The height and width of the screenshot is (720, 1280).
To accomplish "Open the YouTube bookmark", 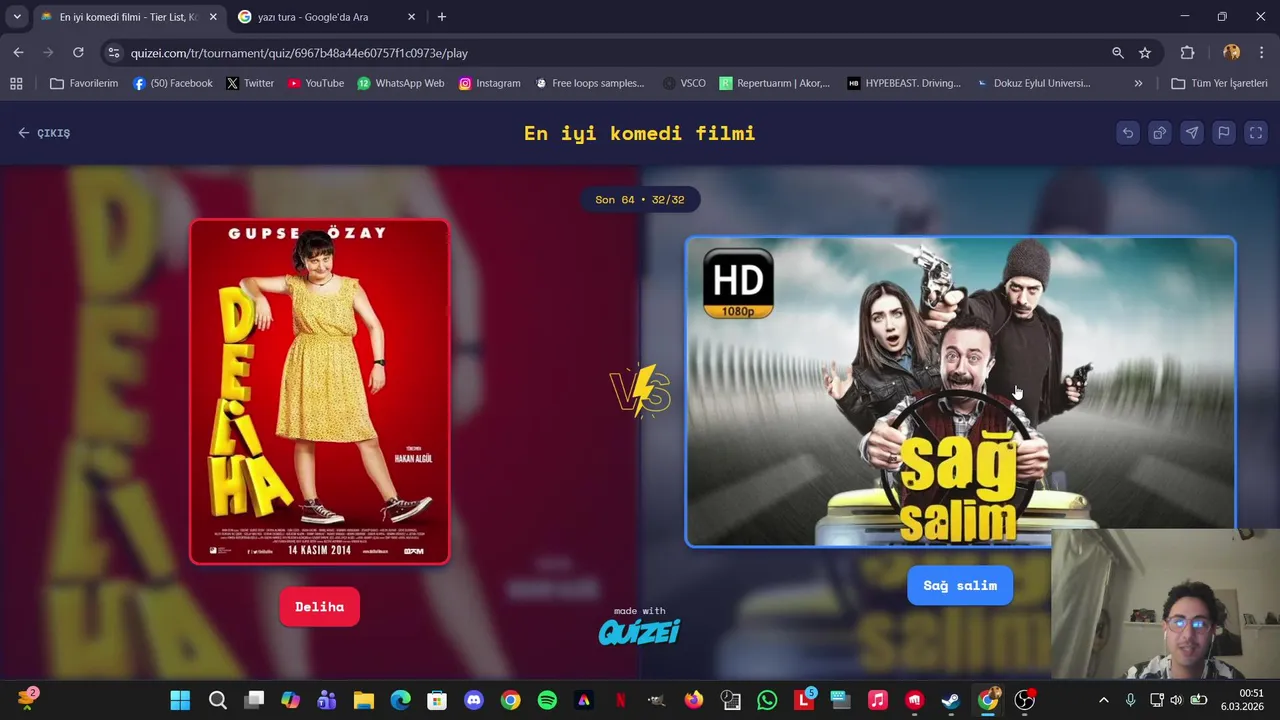I will pos(316,83).
